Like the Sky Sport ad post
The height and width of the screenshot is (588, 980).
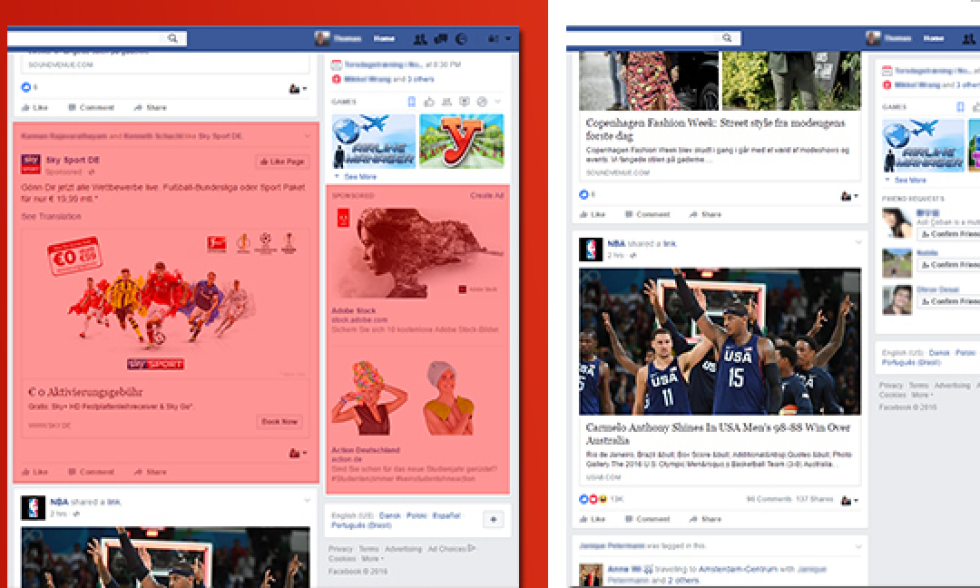coord(35,472)
